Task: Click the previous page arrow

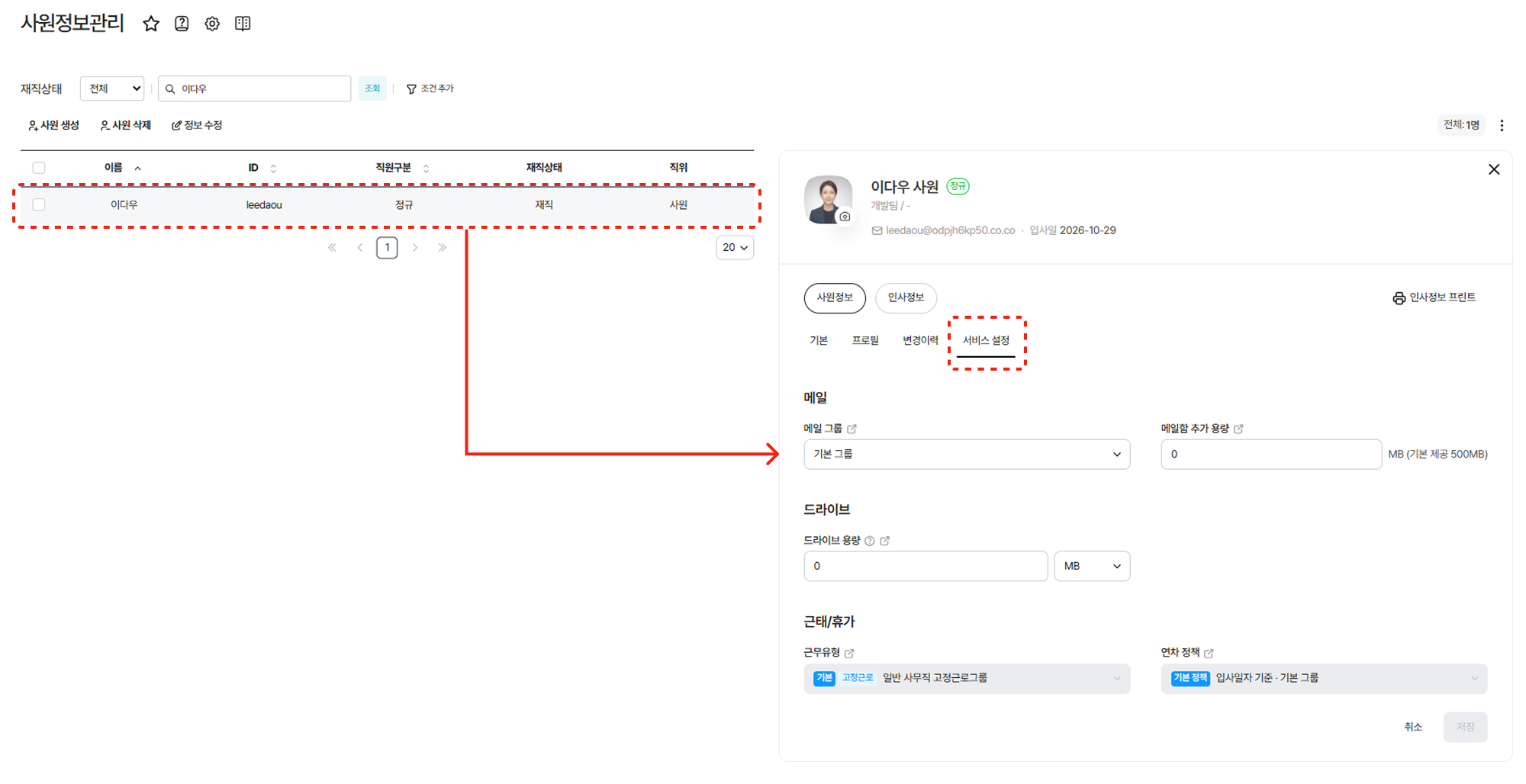Action: [359, 248]
